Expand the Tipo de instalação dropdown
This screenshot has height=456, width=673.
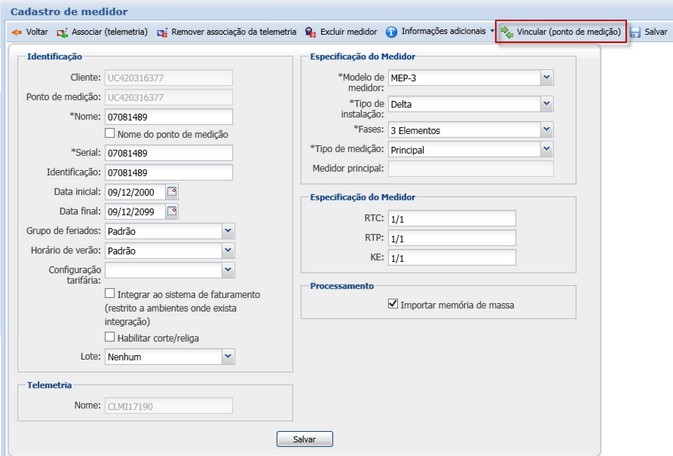546,103
